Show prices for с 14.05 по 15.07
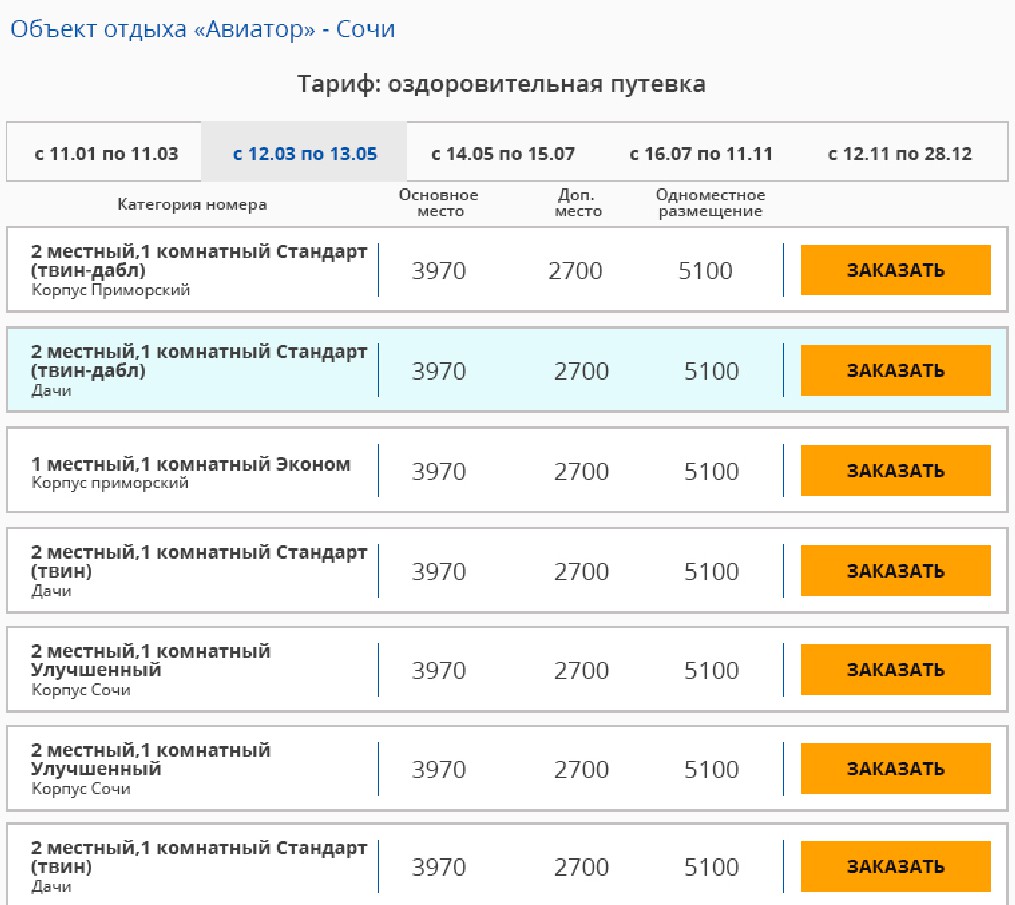This screenshot has height=905, width=1015. click(503, 154)
